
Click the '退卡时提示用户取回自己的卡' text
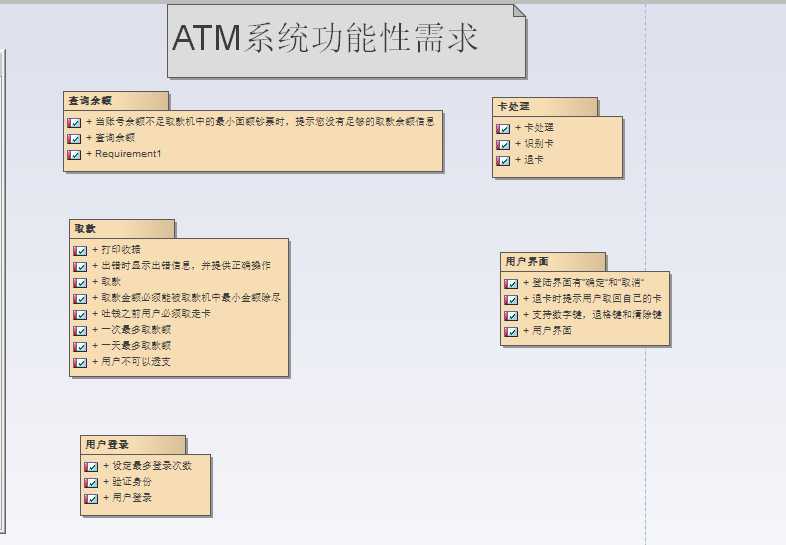[597, 299]
